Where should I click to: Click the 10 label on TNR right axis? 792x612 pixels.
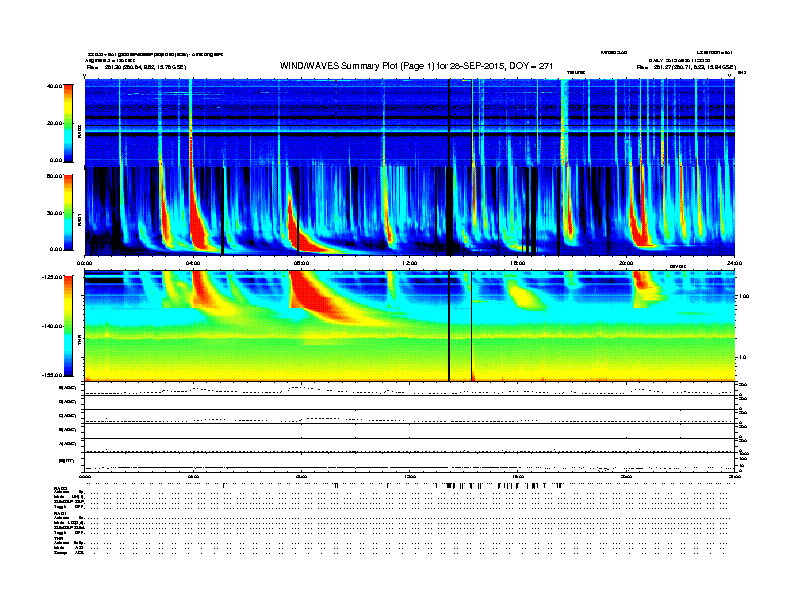(742, 357)
